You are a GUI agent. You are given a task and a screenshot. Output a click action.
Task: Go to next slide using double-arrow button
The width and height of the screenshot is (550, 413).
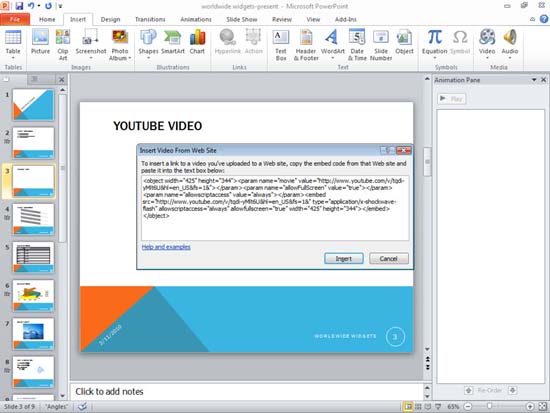(x=427, y=367)
